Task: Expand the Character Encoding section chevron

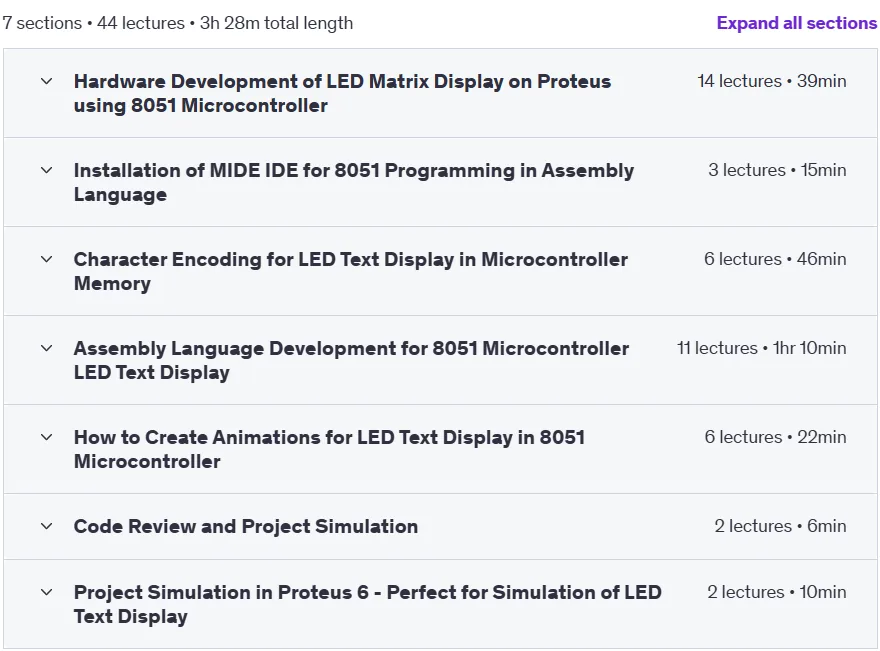Action: tap(47, 259)
